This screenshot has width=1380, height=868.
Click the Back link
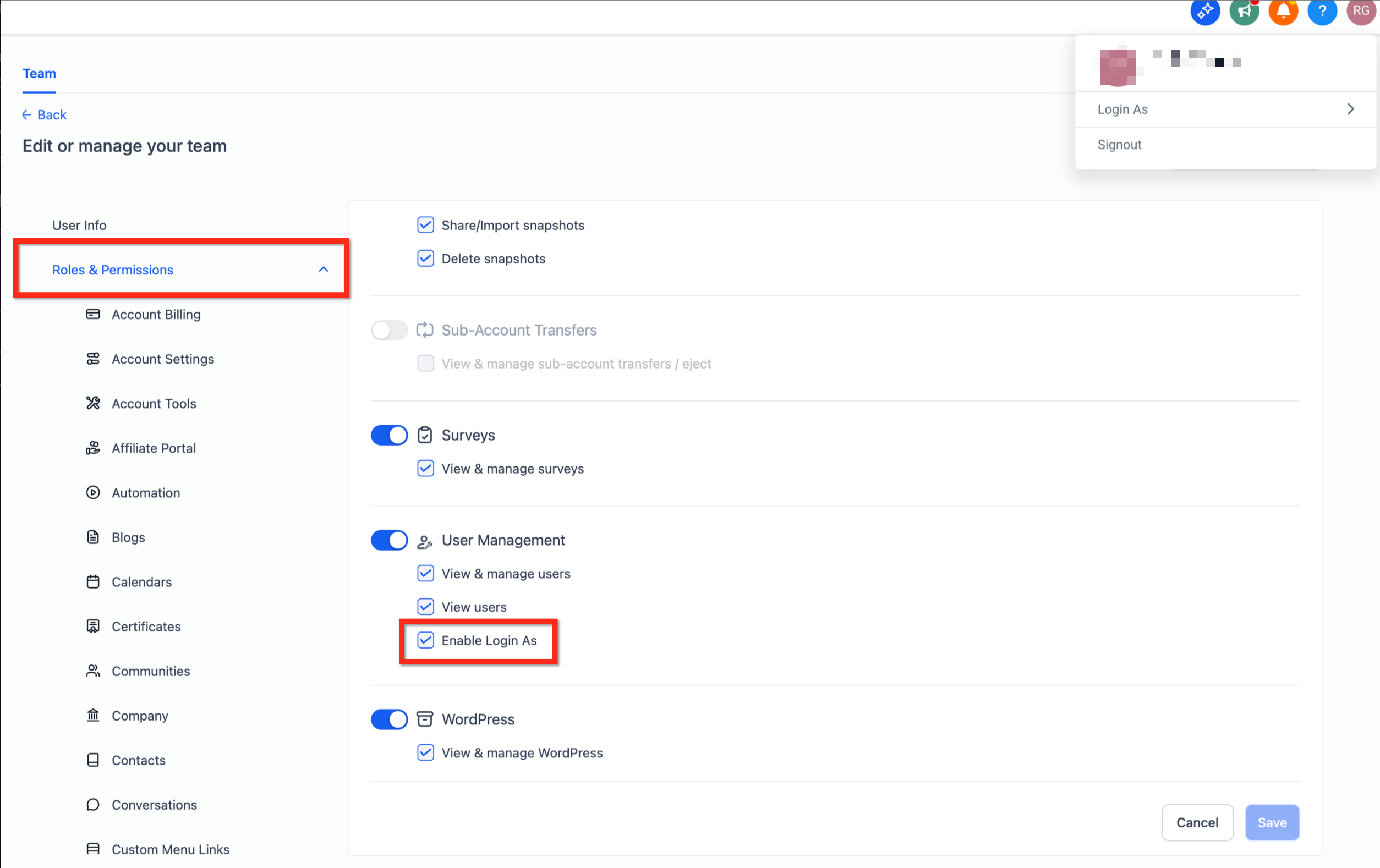[44, 114]
